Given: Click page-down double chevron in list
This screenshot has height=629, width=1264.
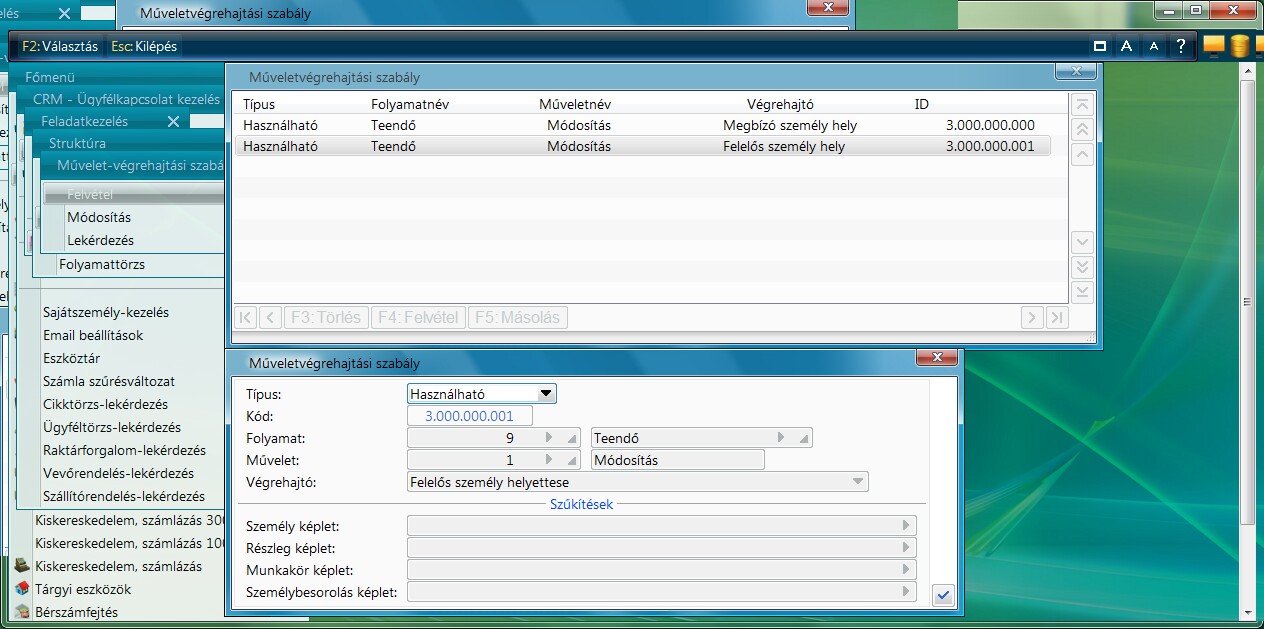Looking at the screenshot, I should click(x=1081, y=267).
